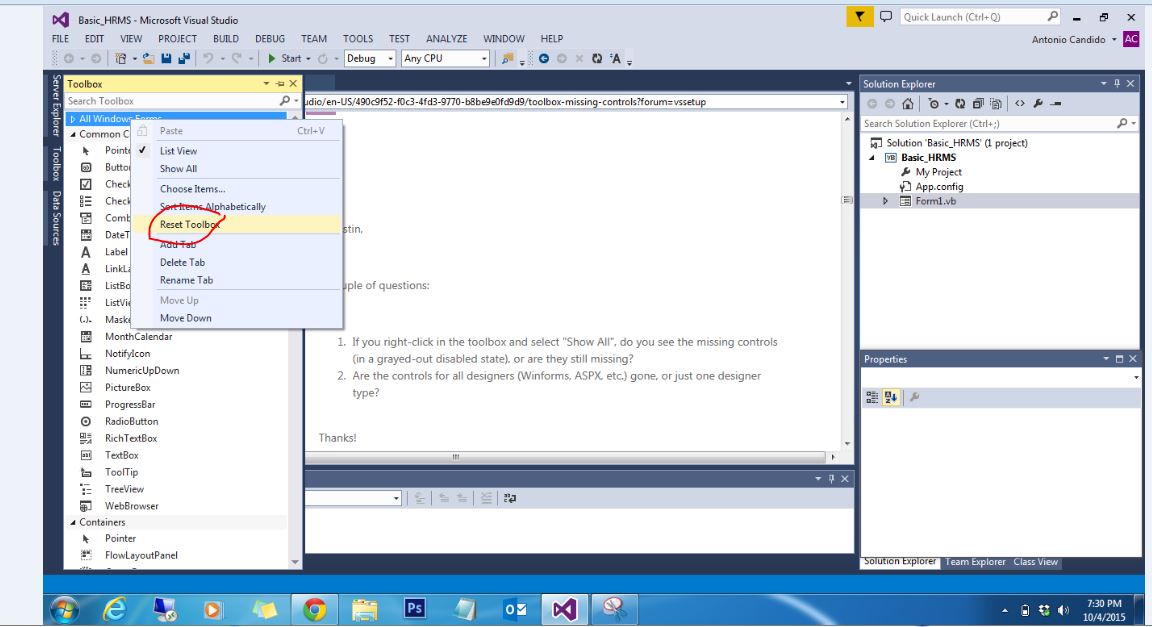Click Collapse All icon in Solution Explorer

[978, 104]
